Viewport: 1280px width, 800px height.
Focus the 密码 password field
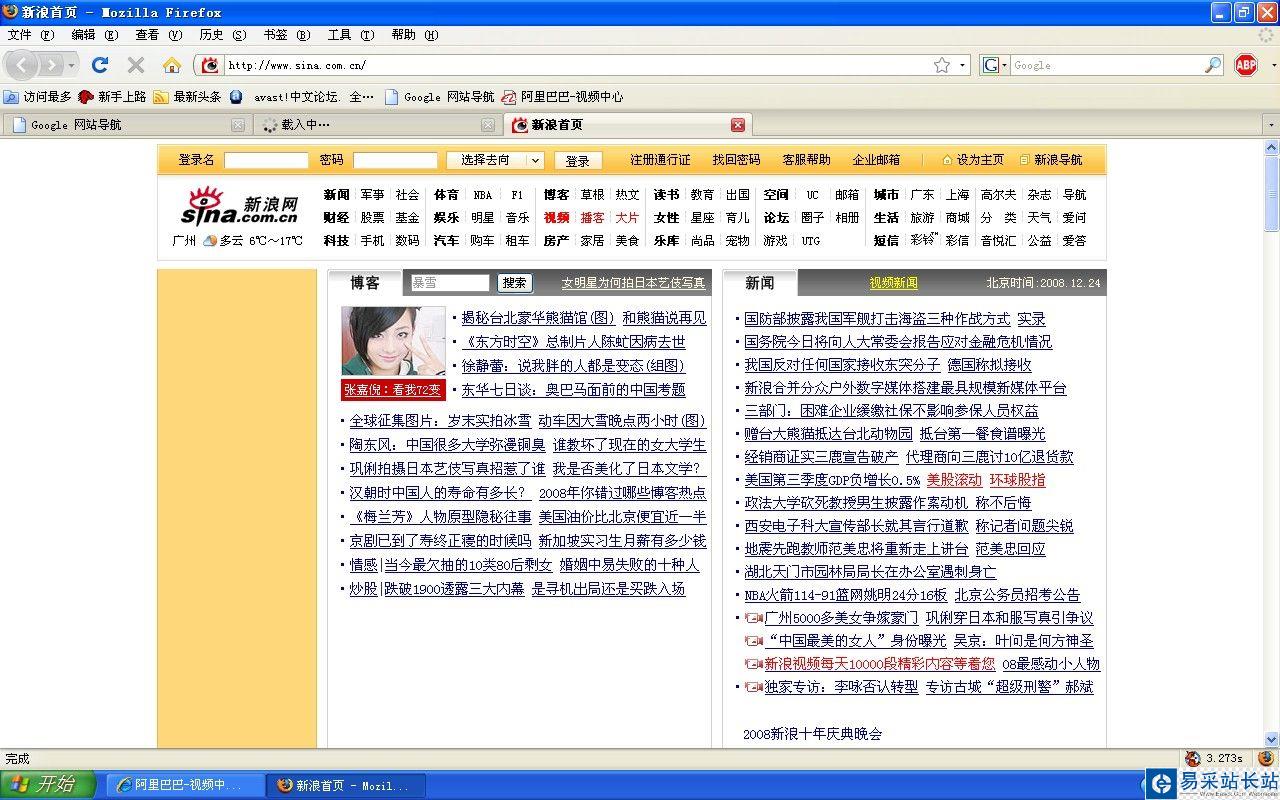(x=395, y=160)
